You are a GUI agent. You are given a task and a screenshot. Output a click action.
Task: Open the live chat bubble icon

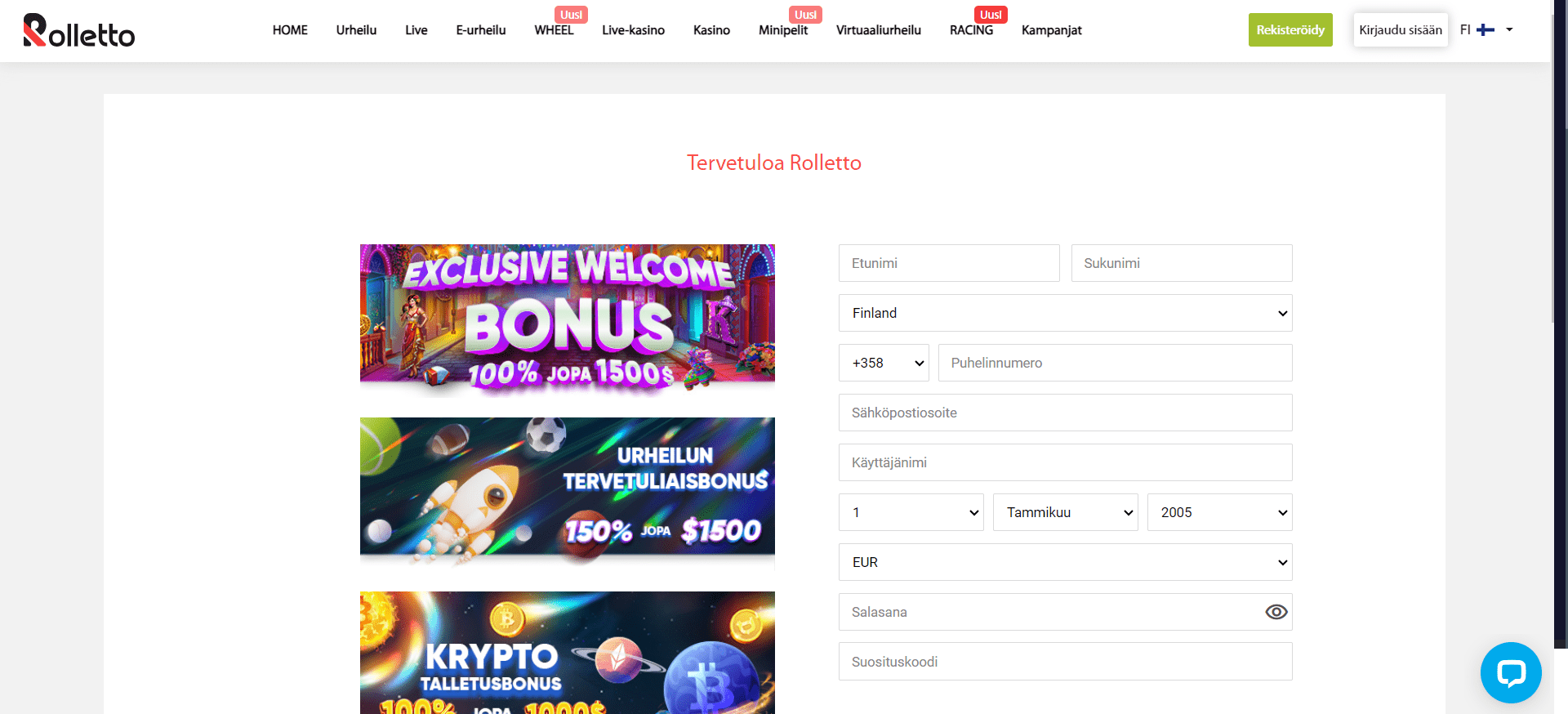coord(1511,672)
